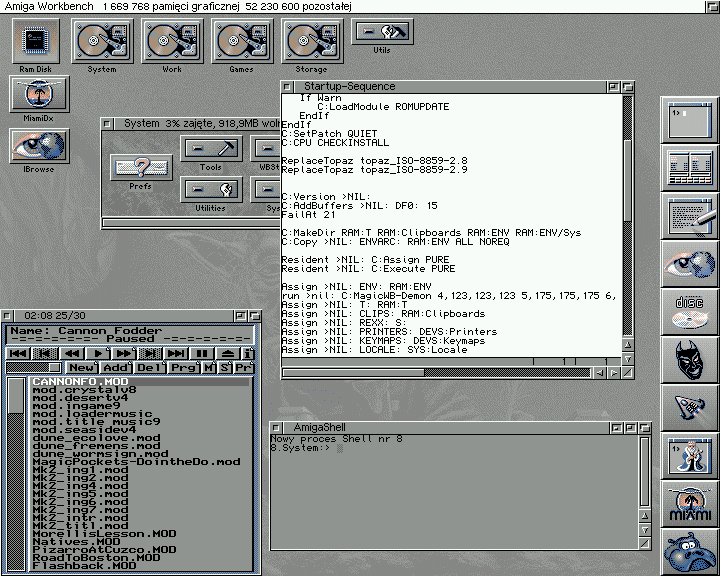The width and height of the screenshot is (720, 576).
Task: Click the Pr button in player
Action: point(244,367)
